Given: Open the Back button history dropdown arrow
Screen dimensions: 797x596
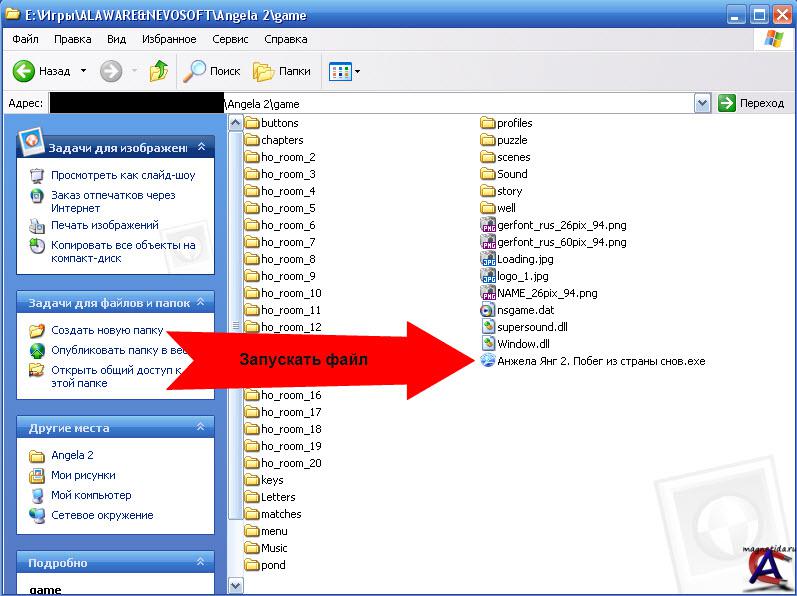Looking at the screenshot, I should tap(83, 71).
